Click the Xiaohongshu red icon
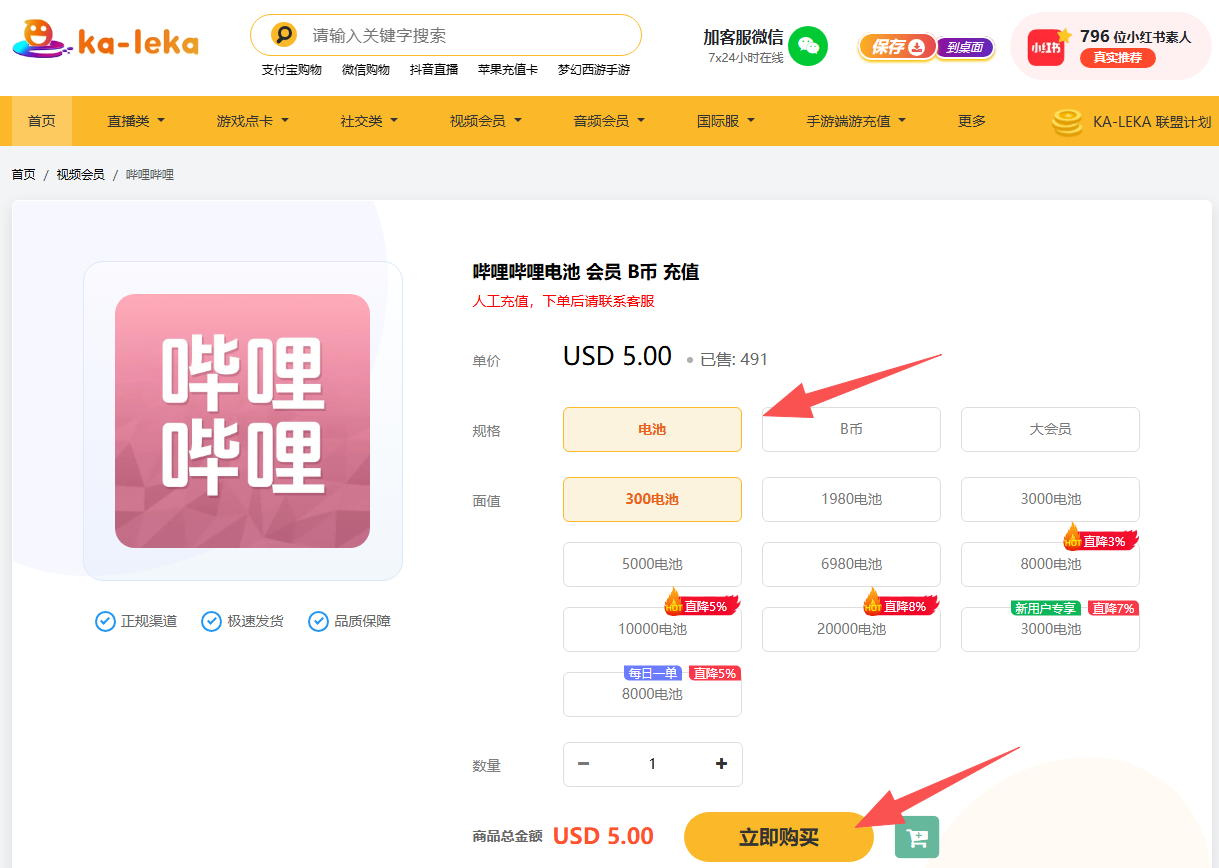 (1045, 47)
